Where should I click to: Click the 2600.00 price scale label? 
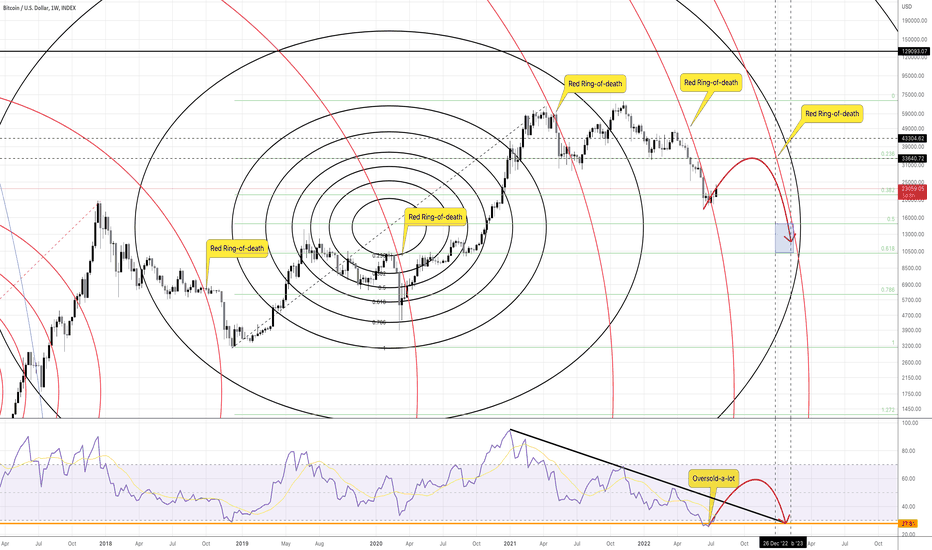pyautogui.click(x=914, y=362)
